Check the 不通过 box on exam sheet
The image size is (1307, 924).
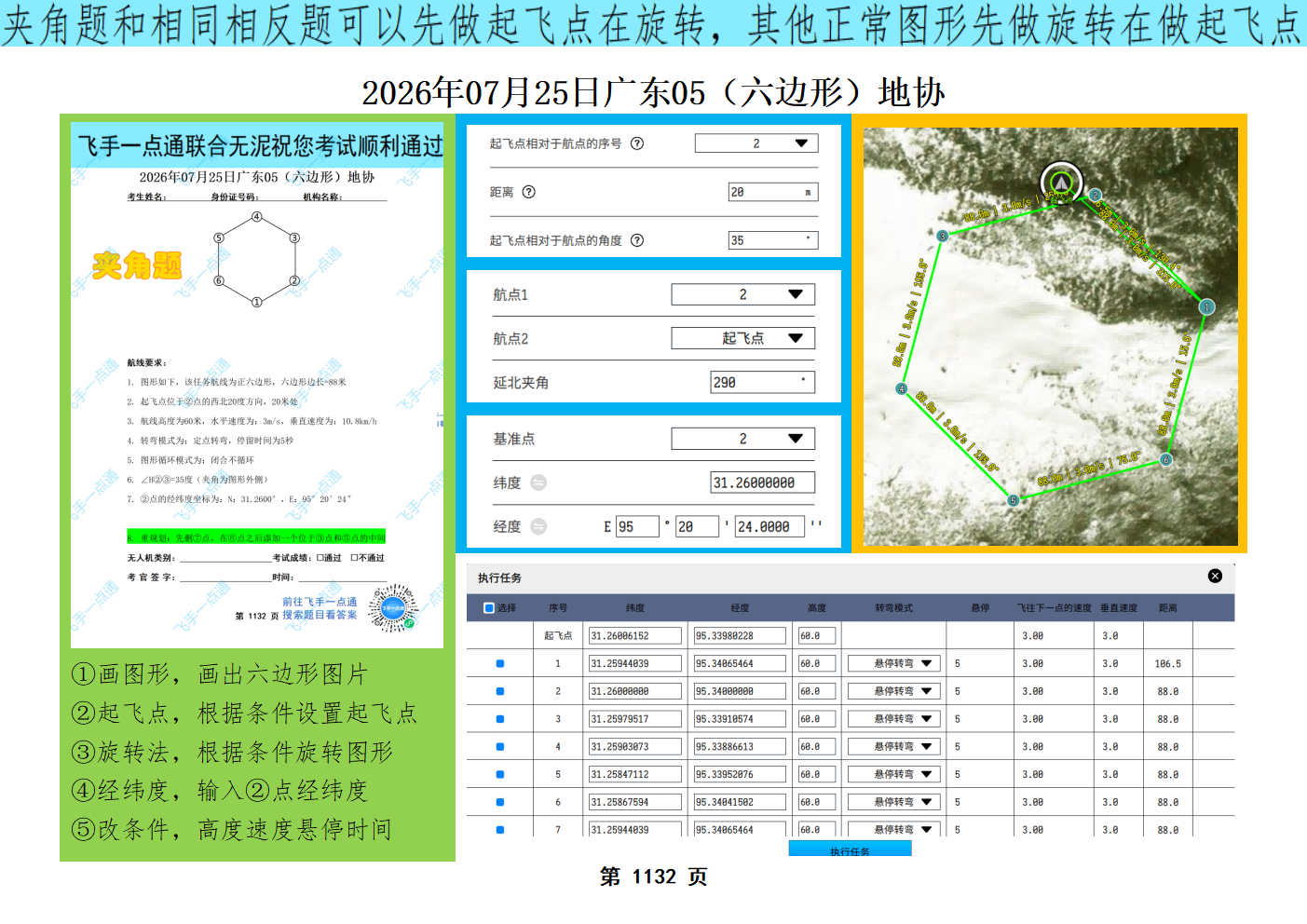[x=354, y=558]
